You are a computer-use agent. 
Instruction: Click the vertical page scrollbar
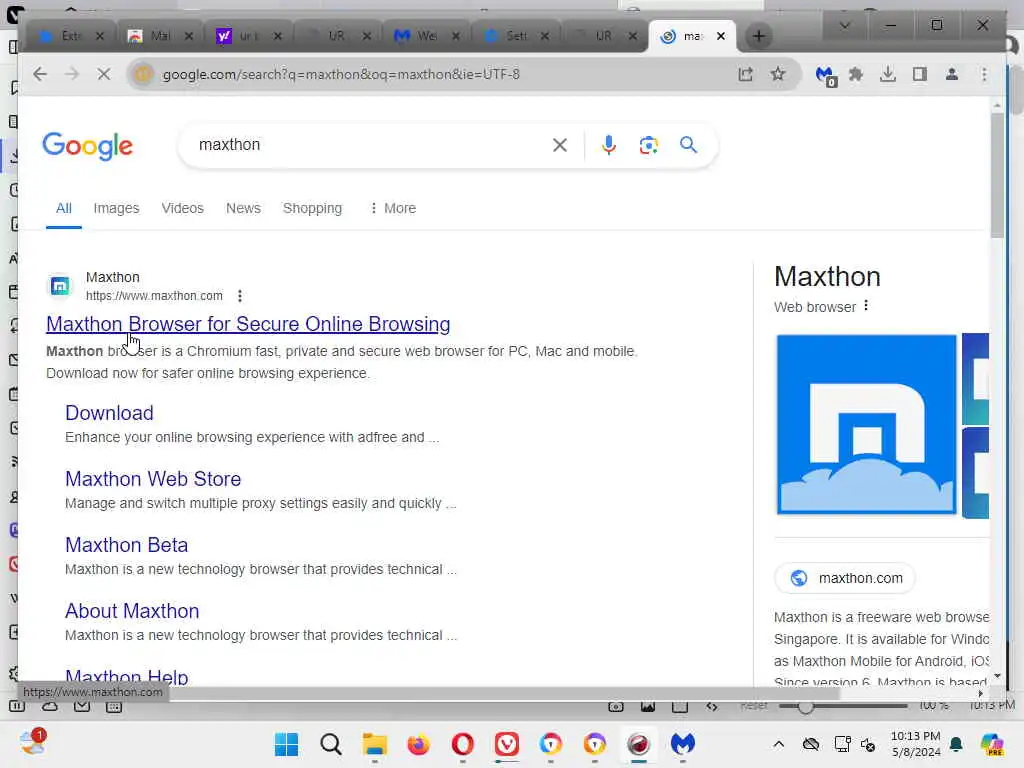coord(997,176)
